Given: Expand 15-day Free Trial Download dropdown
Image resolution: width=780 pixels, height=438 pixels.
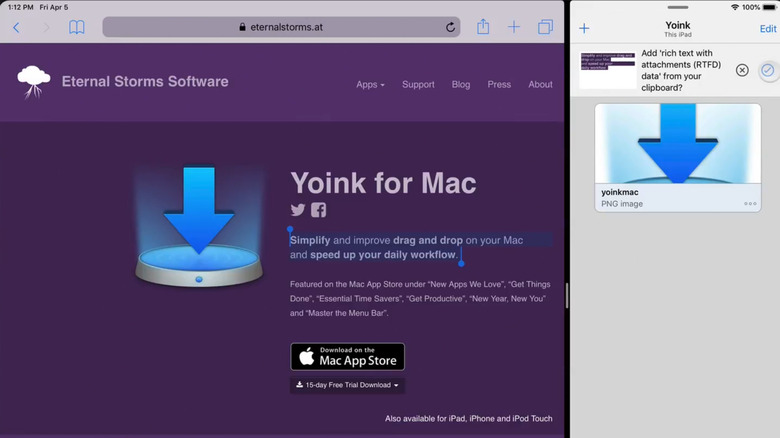Looking at the screenshot, I should [x=347, y=385].
